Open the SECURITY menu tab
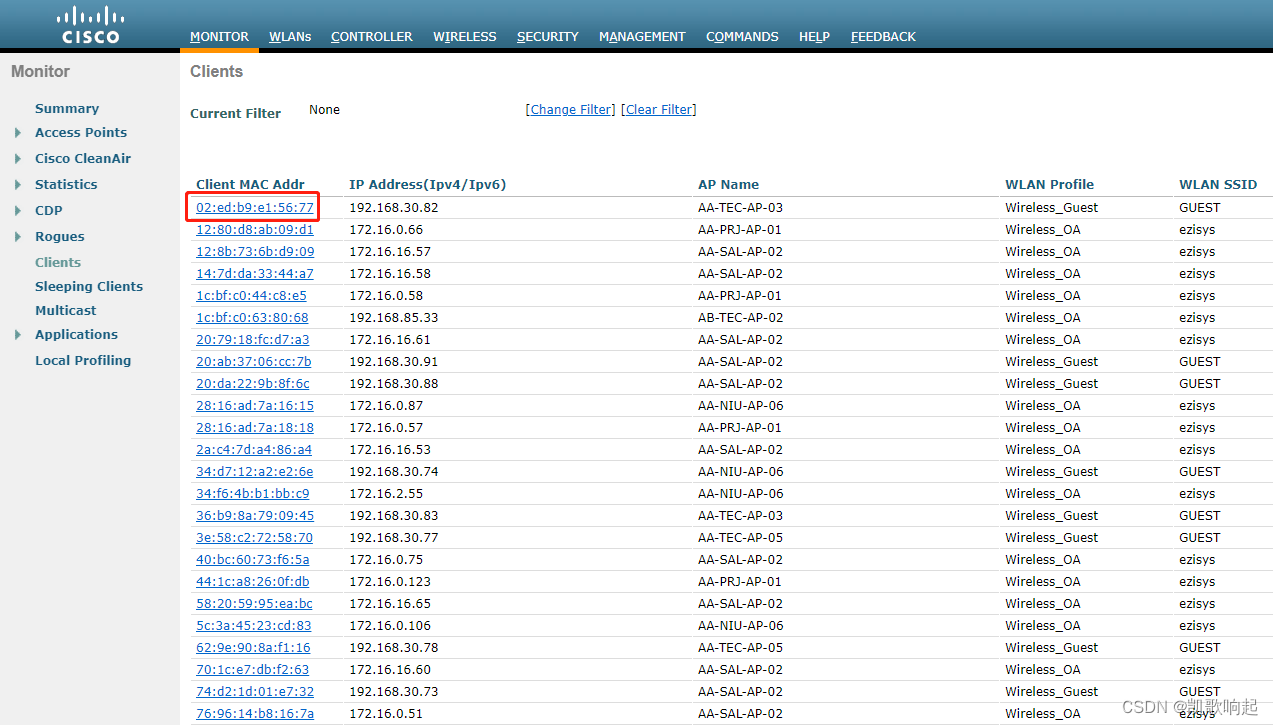The image size is (1273, 725). 548,36
